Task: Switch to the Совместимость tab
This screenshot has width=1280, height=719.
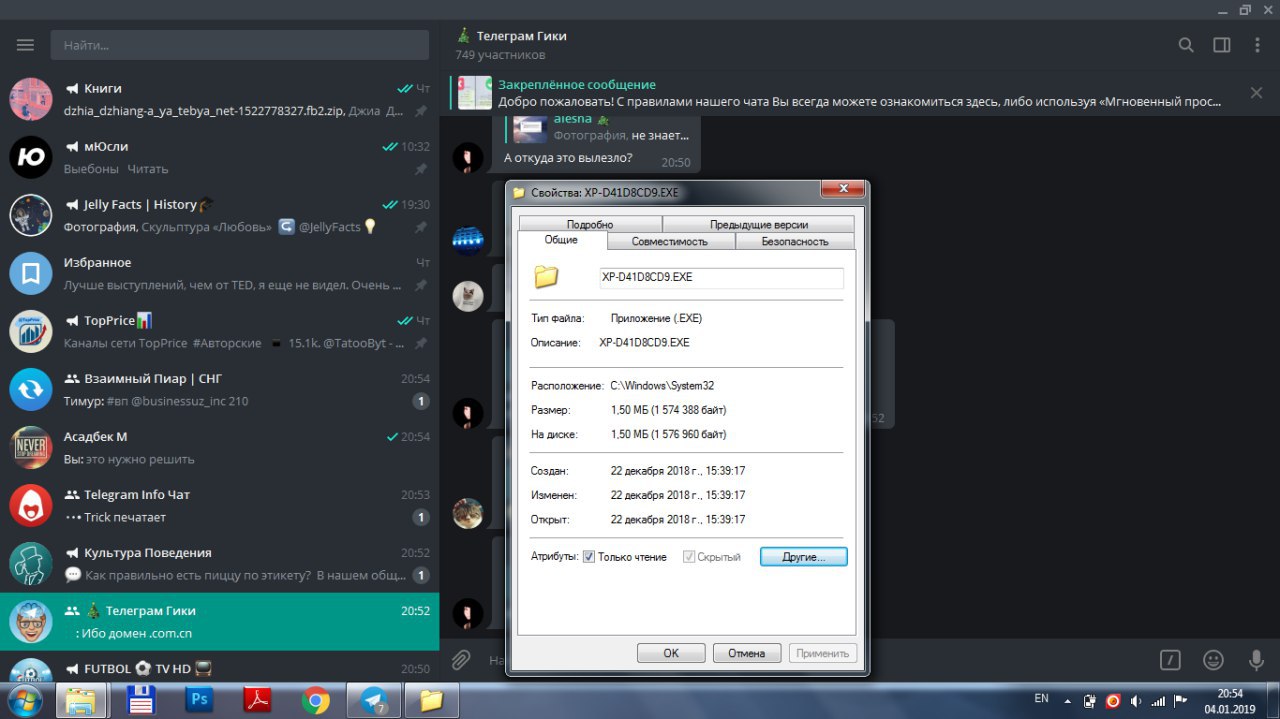Action: (670, 241)
